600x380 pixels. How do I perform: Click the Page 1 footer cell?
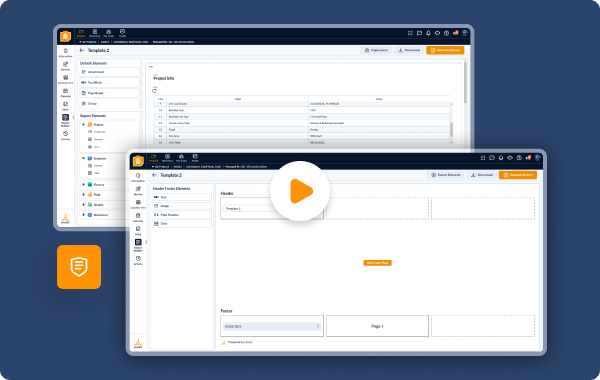pyautogui.click(x=377, y=326)
